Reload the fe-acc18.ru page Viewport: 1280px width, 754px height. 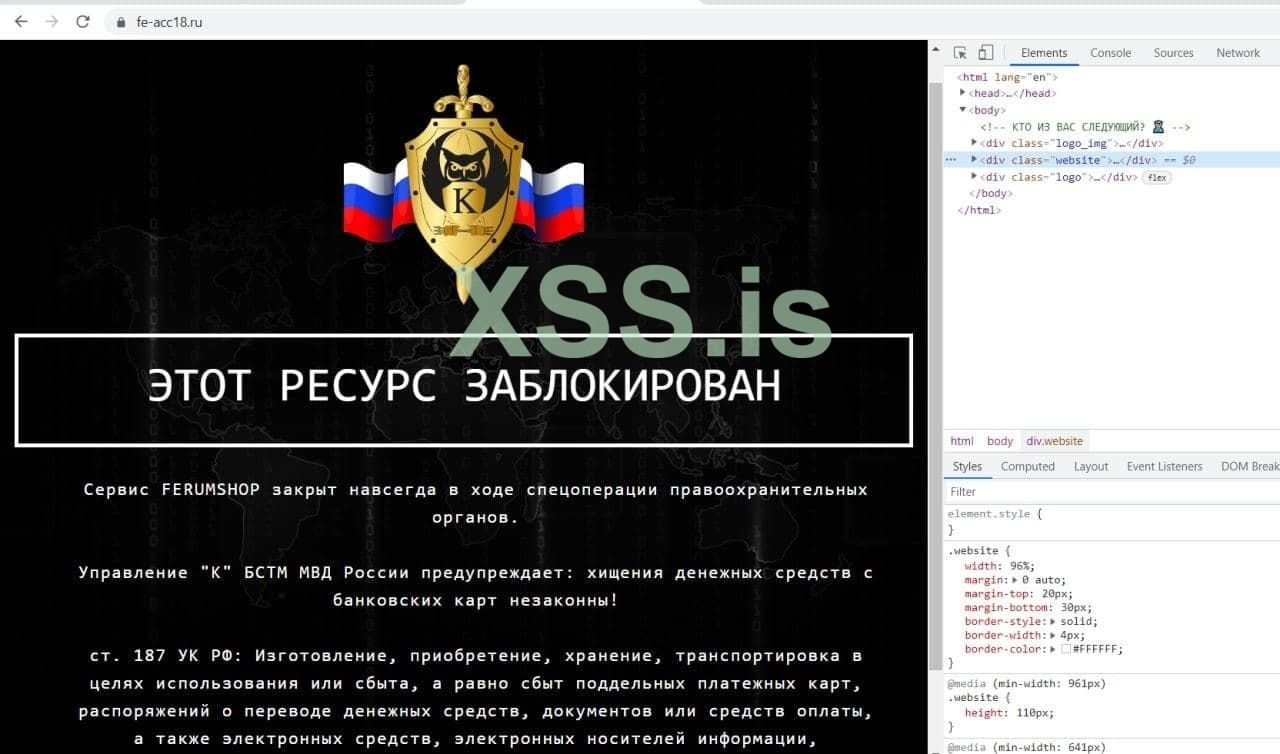click(x=83, y=21)
